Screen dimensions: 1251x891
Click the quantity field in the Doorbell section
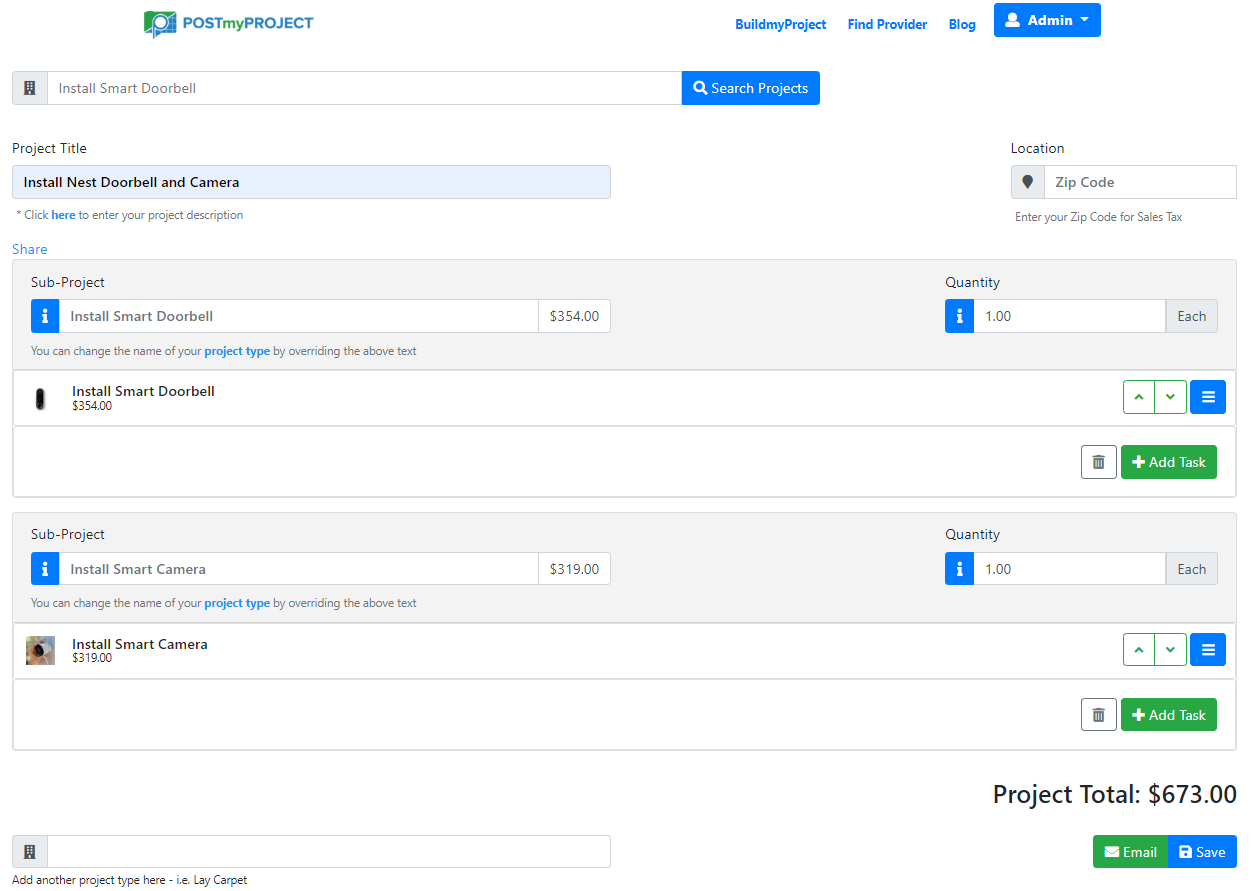pos(1070,316)
